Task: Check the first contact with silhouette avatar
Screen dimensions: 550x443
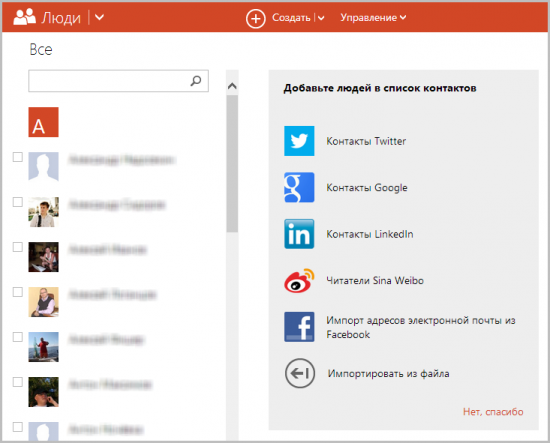Action: (18, 157)
